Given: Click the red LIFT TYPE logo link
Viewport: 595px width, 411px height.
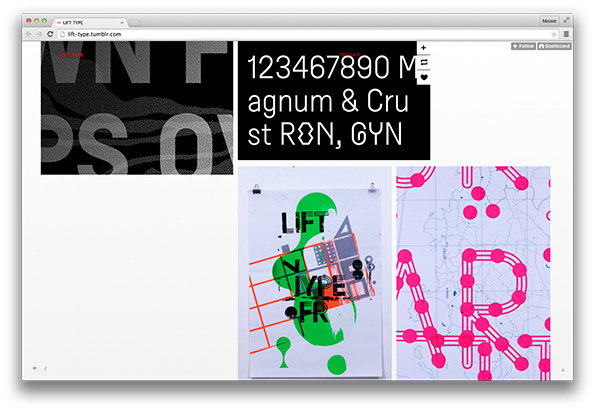Looking at the screenshot, I should [71, 55].
